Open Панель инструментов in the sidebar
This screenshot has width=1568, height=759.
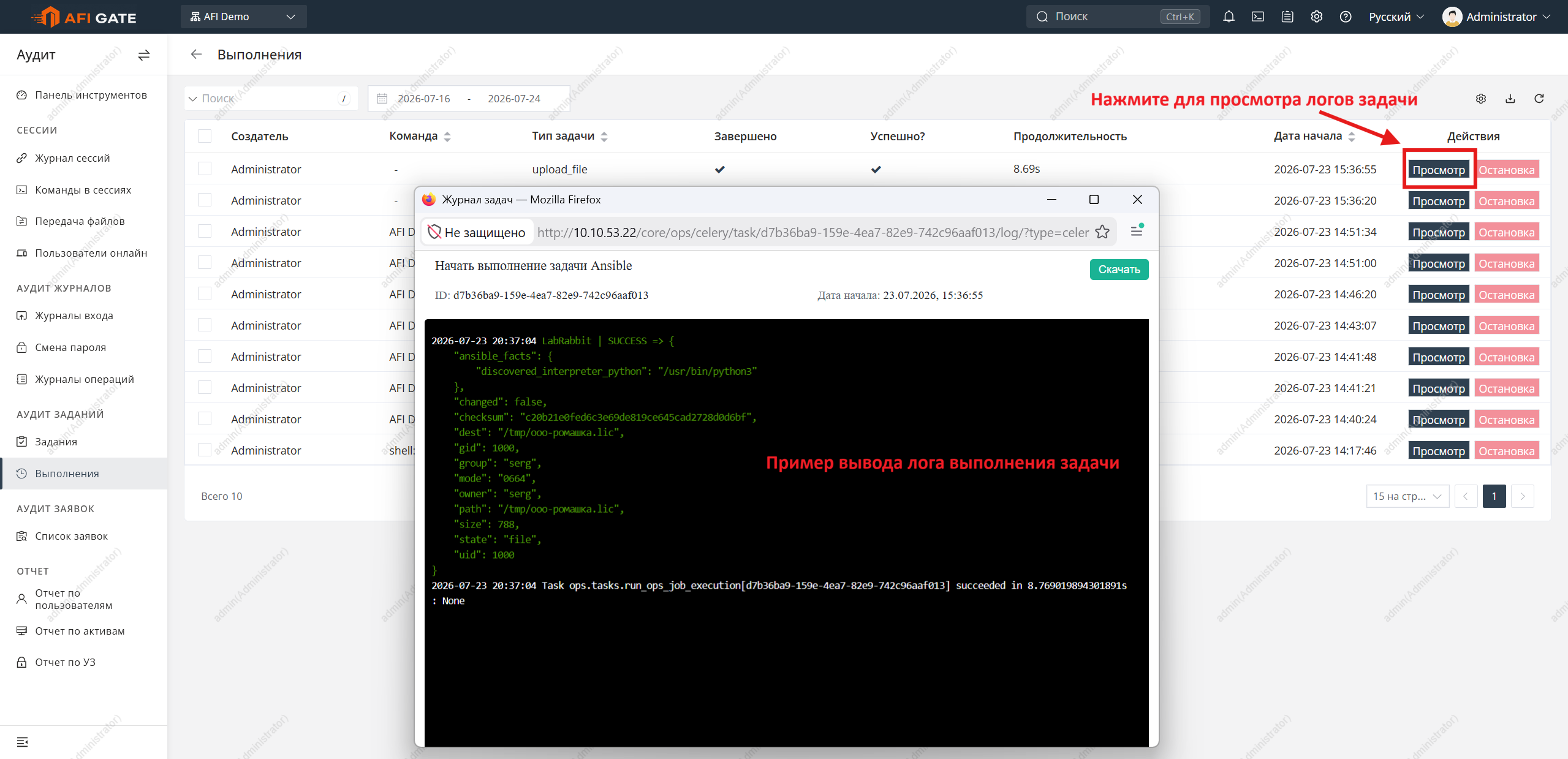click(x=83, y=95)
